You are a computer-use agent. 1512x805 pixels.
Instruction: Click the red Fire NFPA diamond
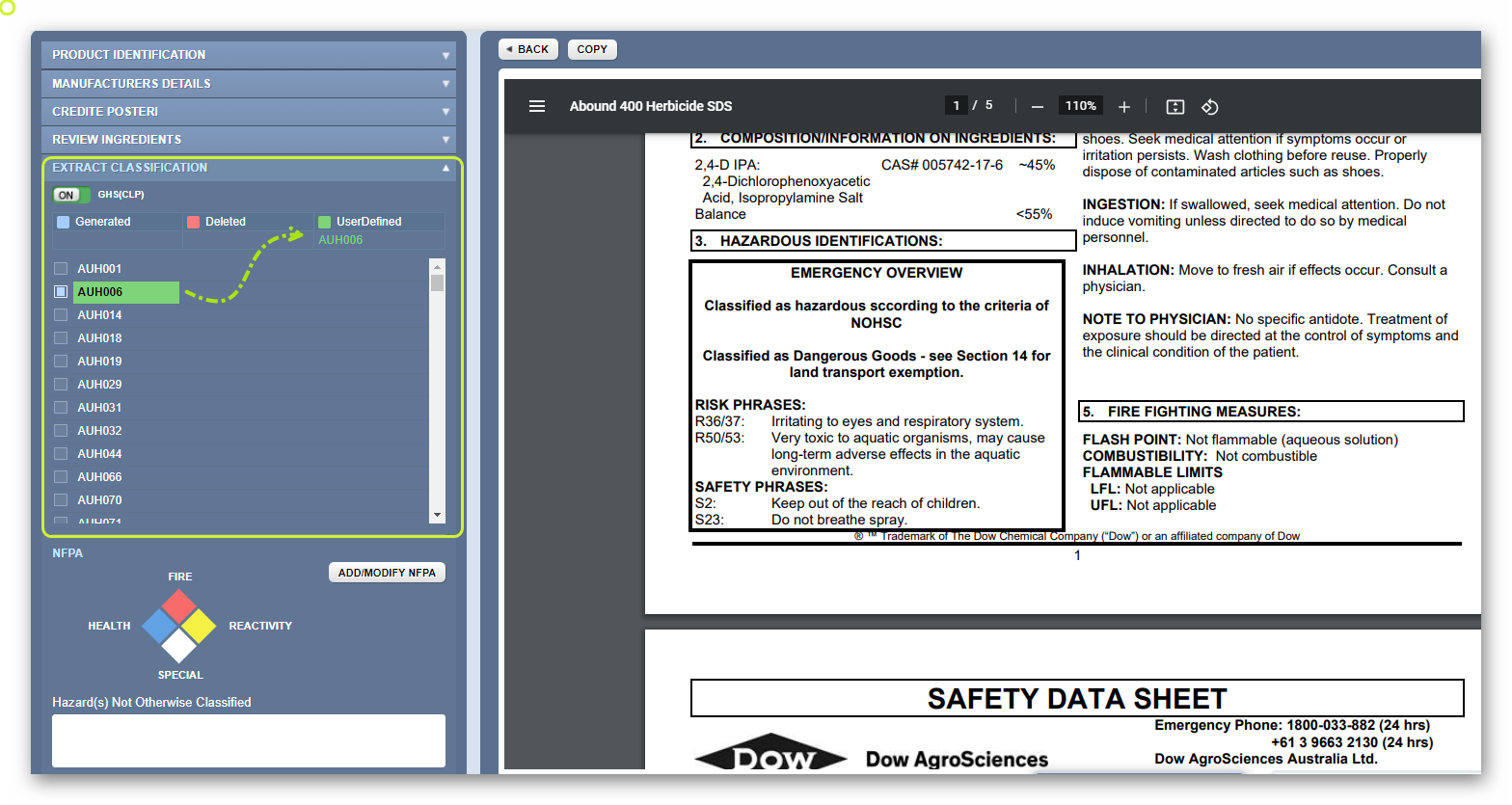tap(179, 607)
